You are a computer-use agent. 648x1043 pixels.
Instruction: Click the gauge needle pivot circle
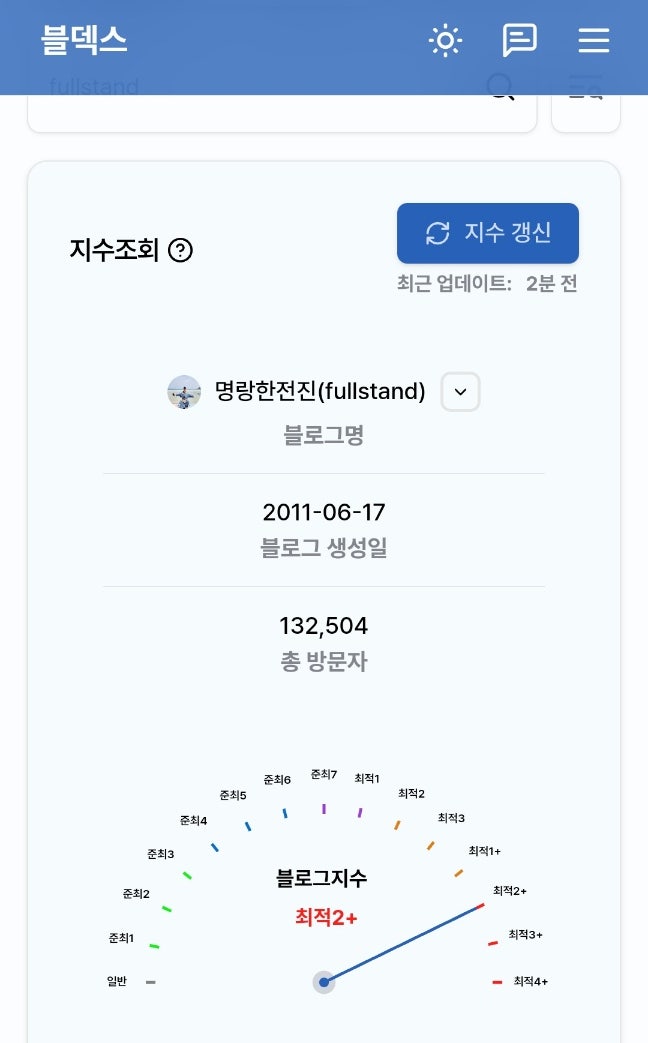(323, 982)
